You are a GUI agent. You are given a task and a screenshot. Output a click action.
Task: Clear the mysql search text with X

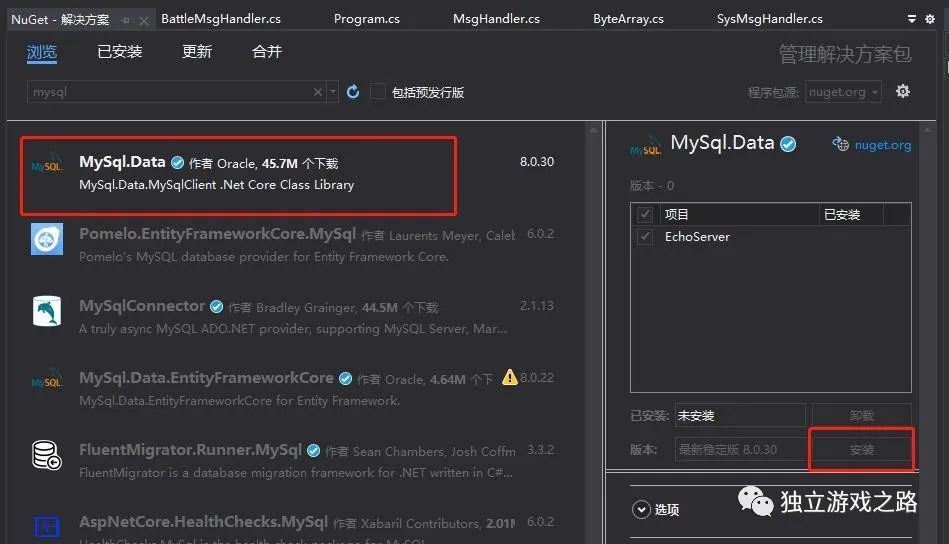click(318, 92)
